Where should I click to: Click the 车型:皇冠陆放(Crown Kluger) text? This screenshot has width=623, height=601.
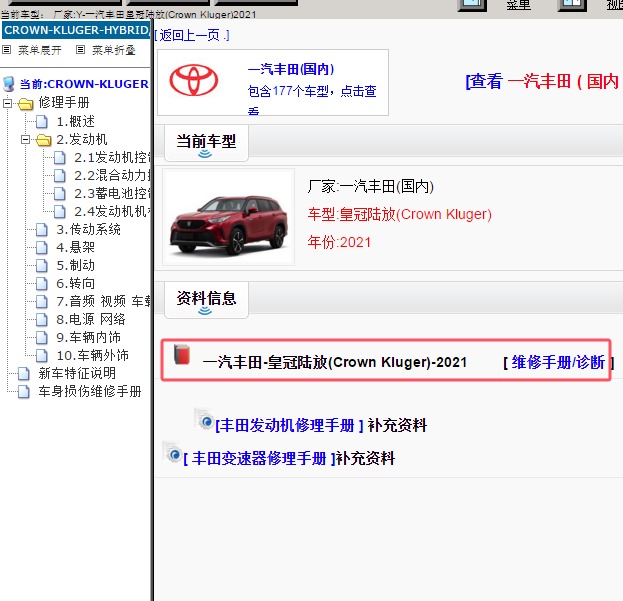coord(400,215)
